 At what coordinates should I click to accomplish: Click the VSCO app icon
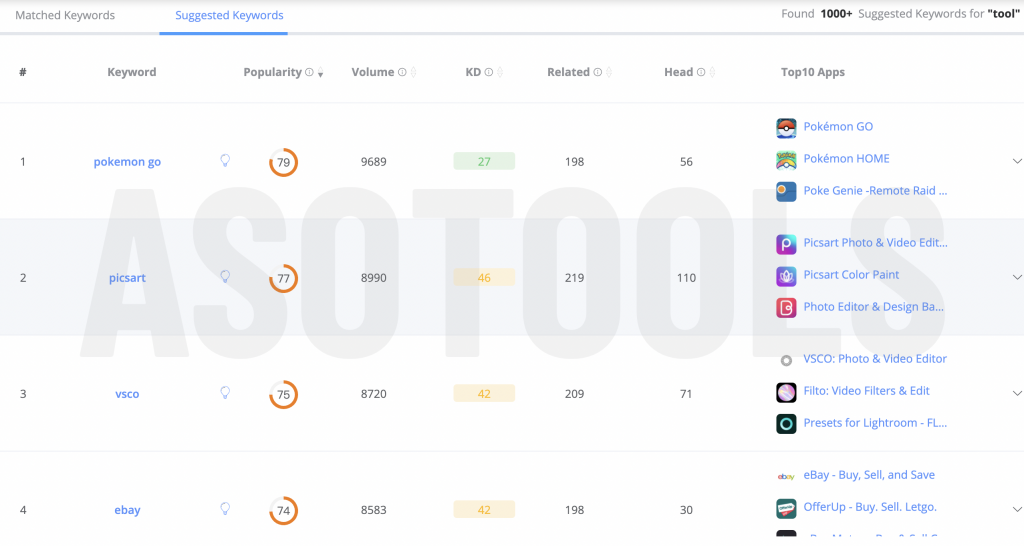(x=786, y=361)
